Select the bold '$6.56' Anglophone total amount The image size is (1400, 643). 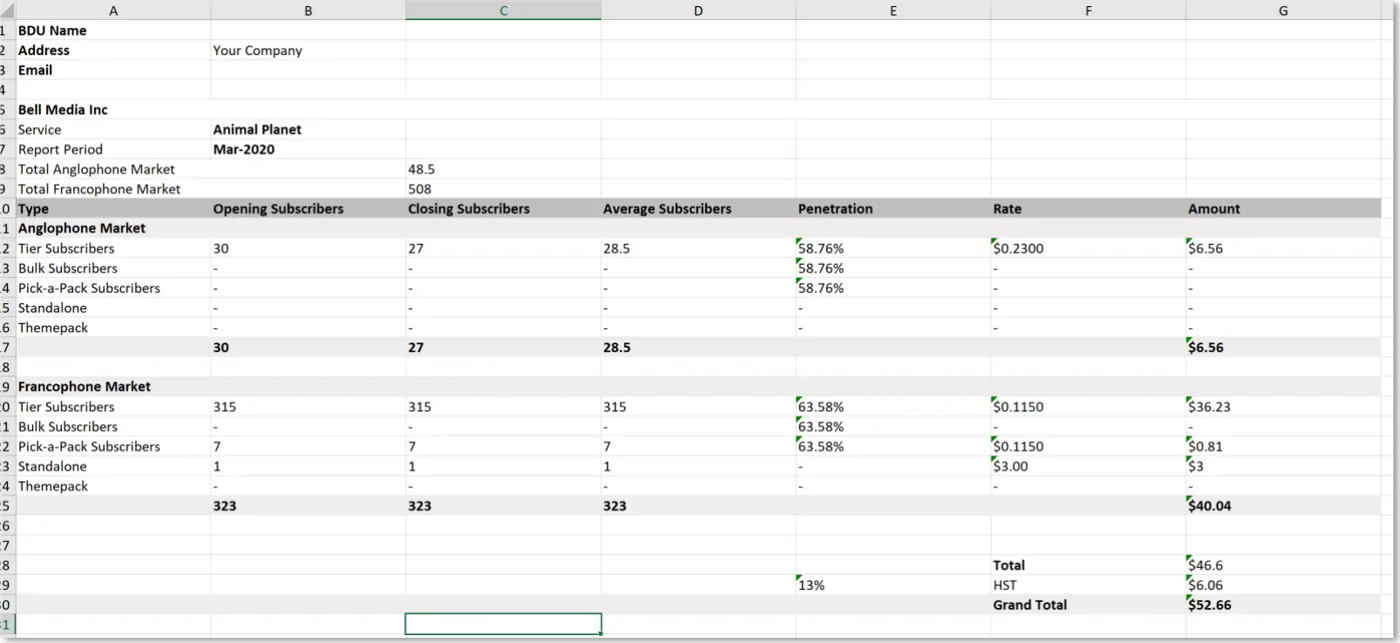point(1283,347)
